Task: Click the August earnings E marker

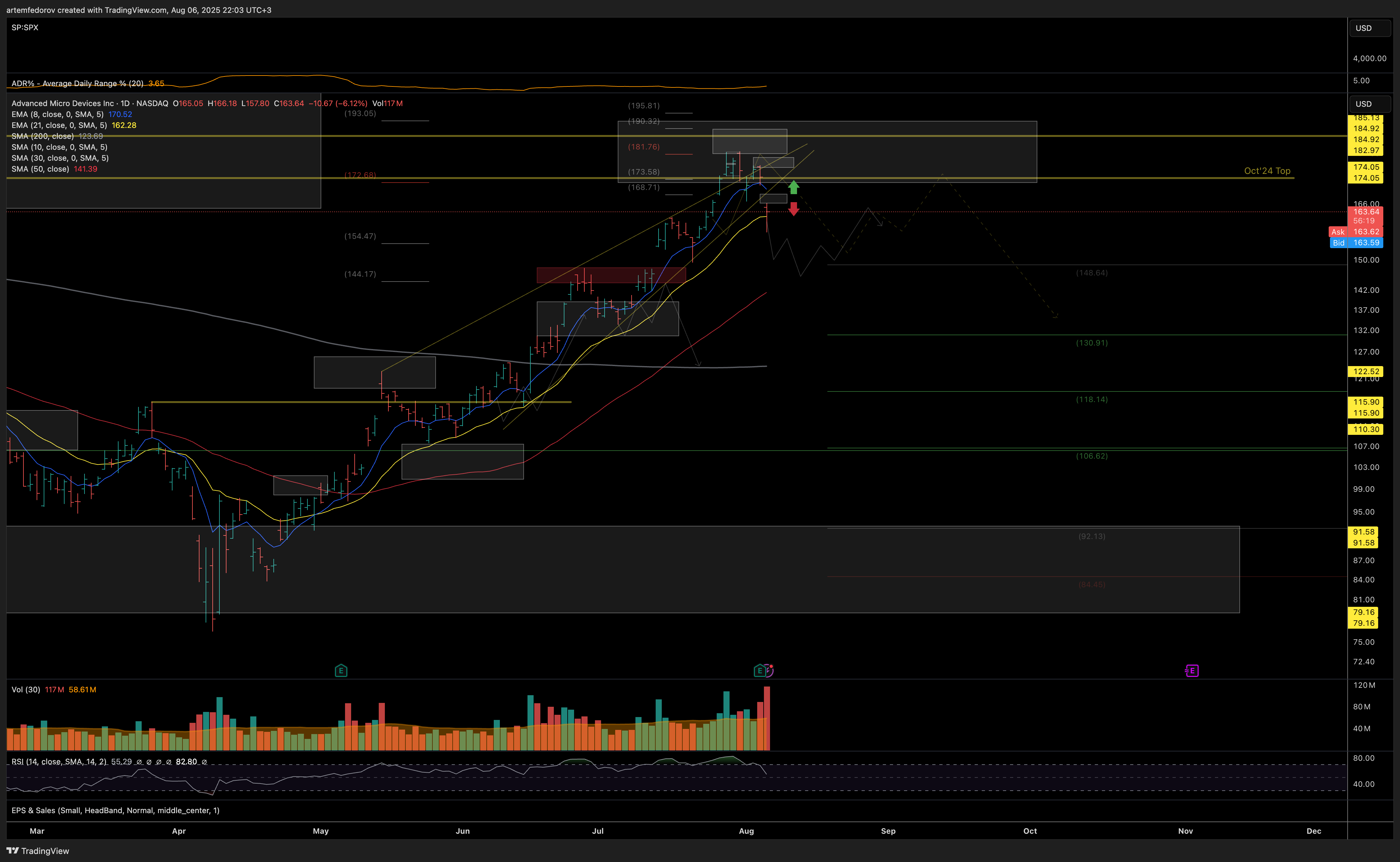Action: pos(759,670)
